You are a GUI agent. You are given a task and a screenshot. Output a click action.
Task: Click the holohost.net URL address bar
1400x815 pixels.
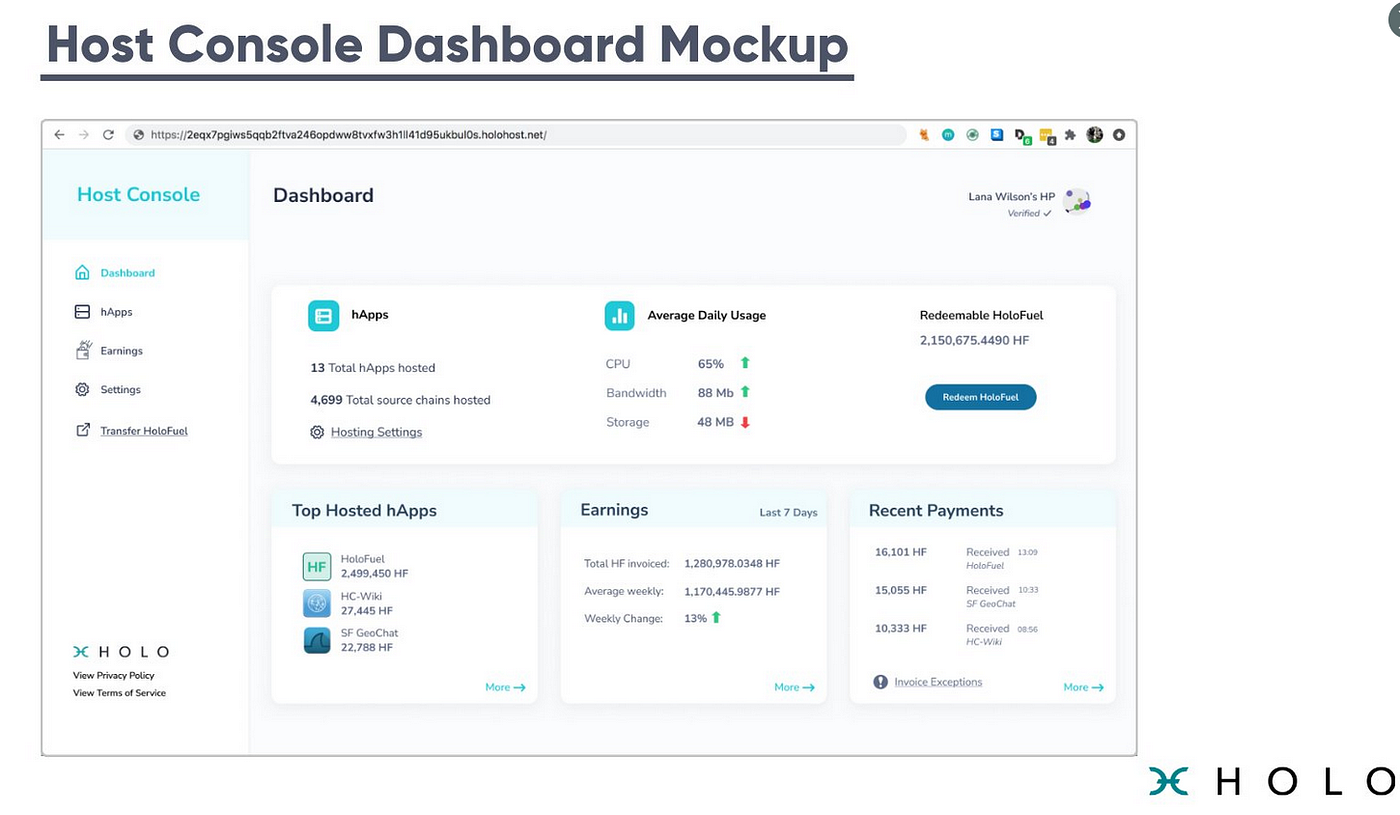tap(516, 134)
